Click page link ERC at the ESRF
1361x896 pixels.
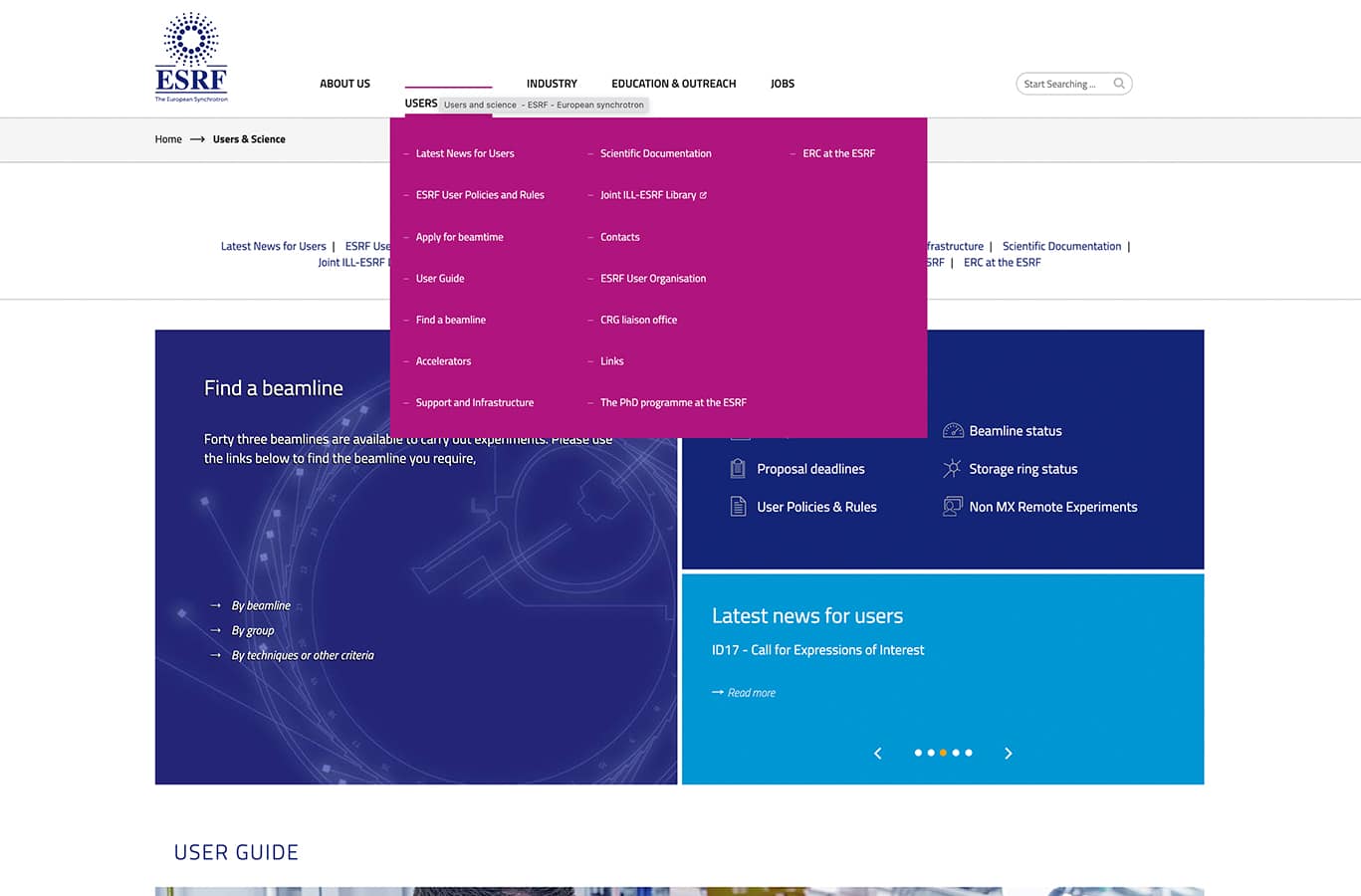coord(1003,263)
